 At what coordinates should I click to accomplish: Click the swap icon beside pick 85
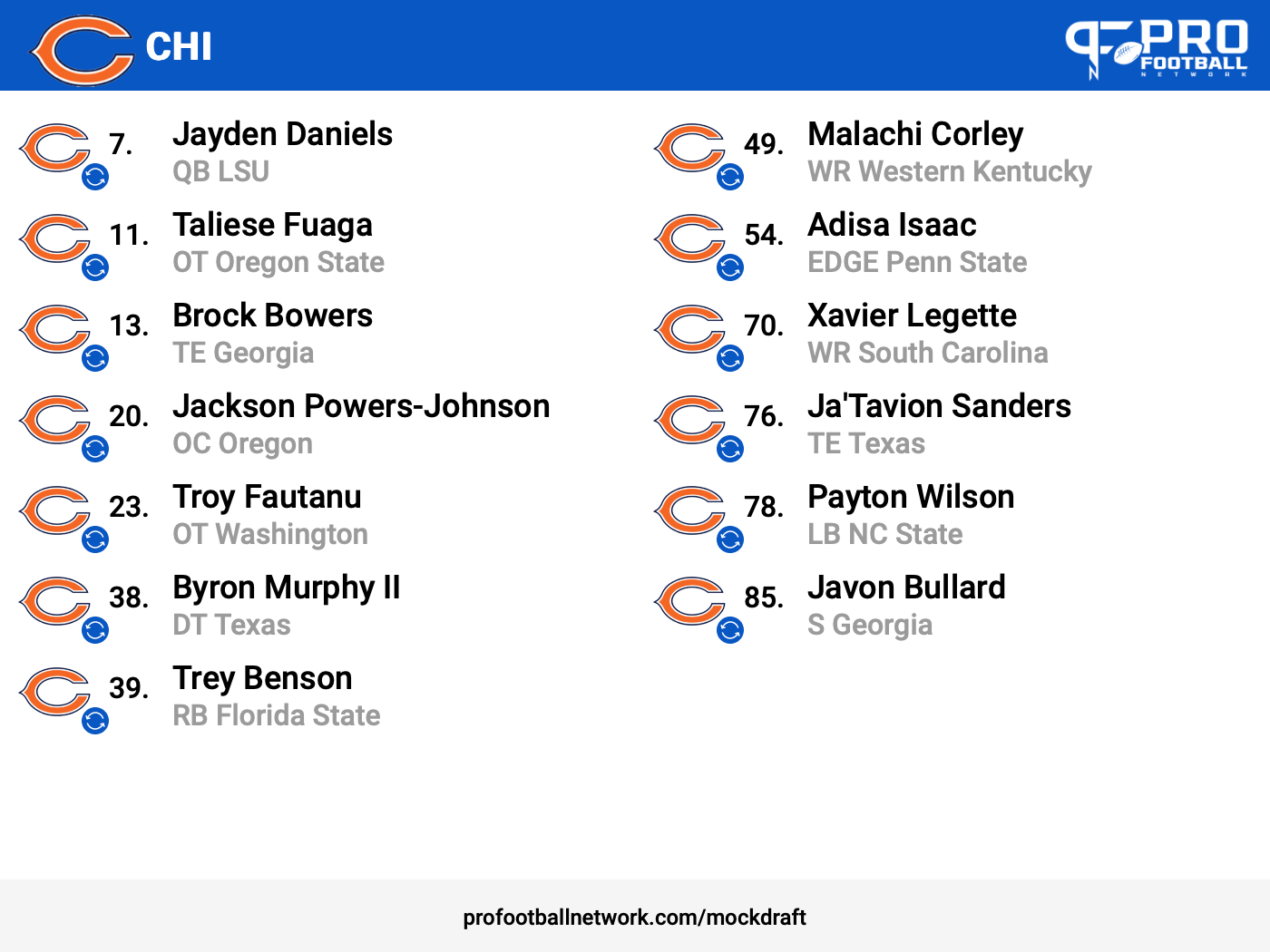coord(730,630)
